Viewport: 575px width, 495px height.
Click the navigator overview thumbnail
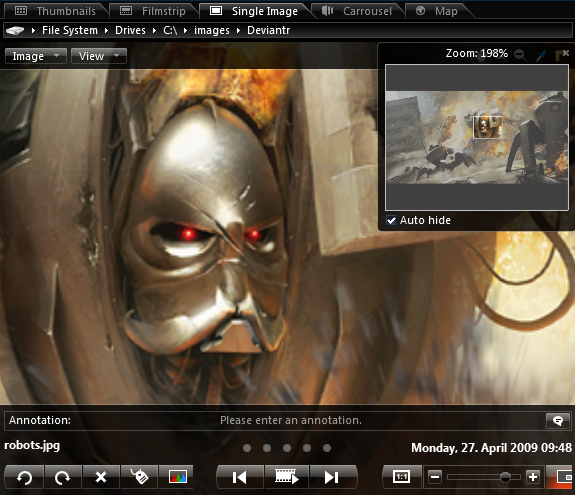(x=477, y=138)
